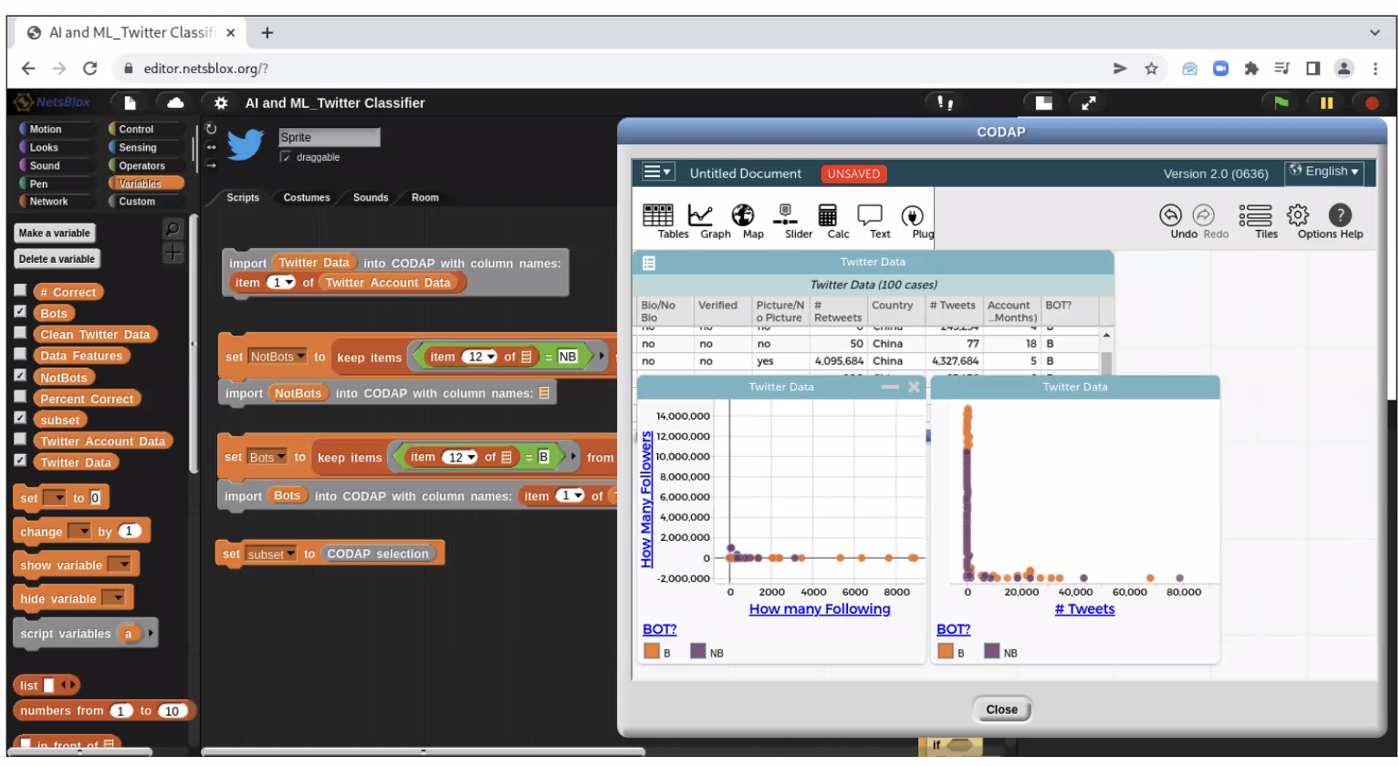Uncheck the sprite draggable checkbox
The height and width of the screenshot is (766, 1398).
tap(286, 157)
